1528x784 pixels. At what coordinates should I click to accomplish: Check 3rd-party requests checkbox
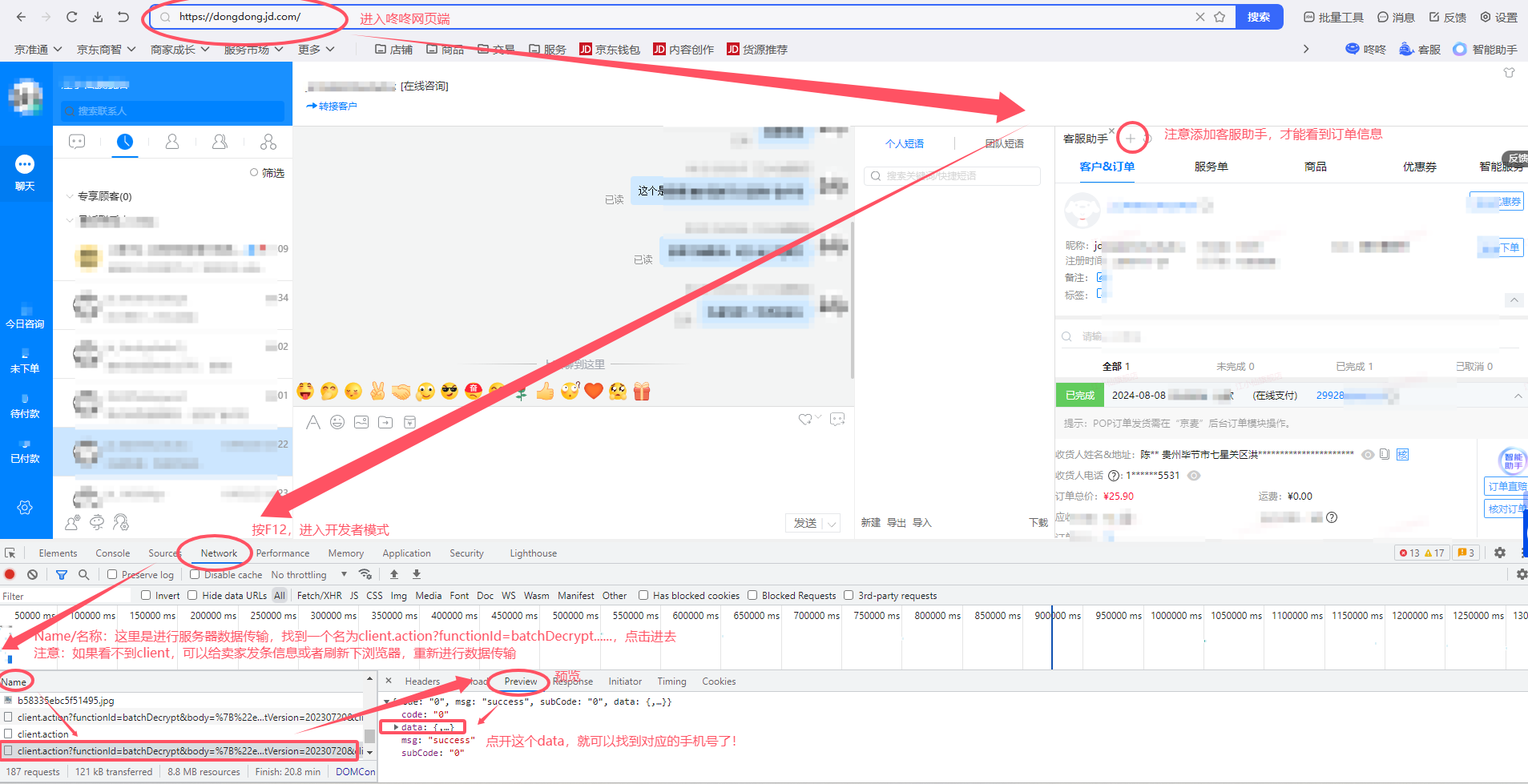pyautogui.click(x=849, y=595)
